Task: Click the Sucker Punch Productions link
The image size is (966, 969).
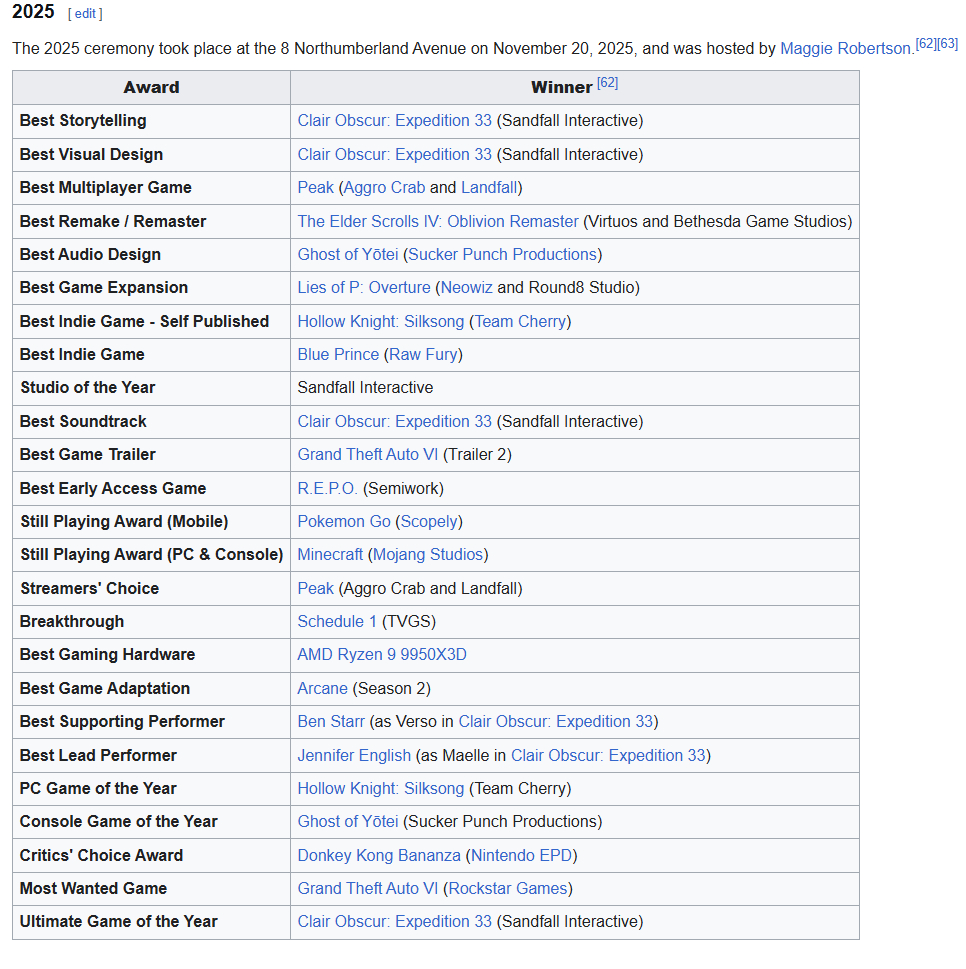Action: pyautogui.click(x=502, y=255)
